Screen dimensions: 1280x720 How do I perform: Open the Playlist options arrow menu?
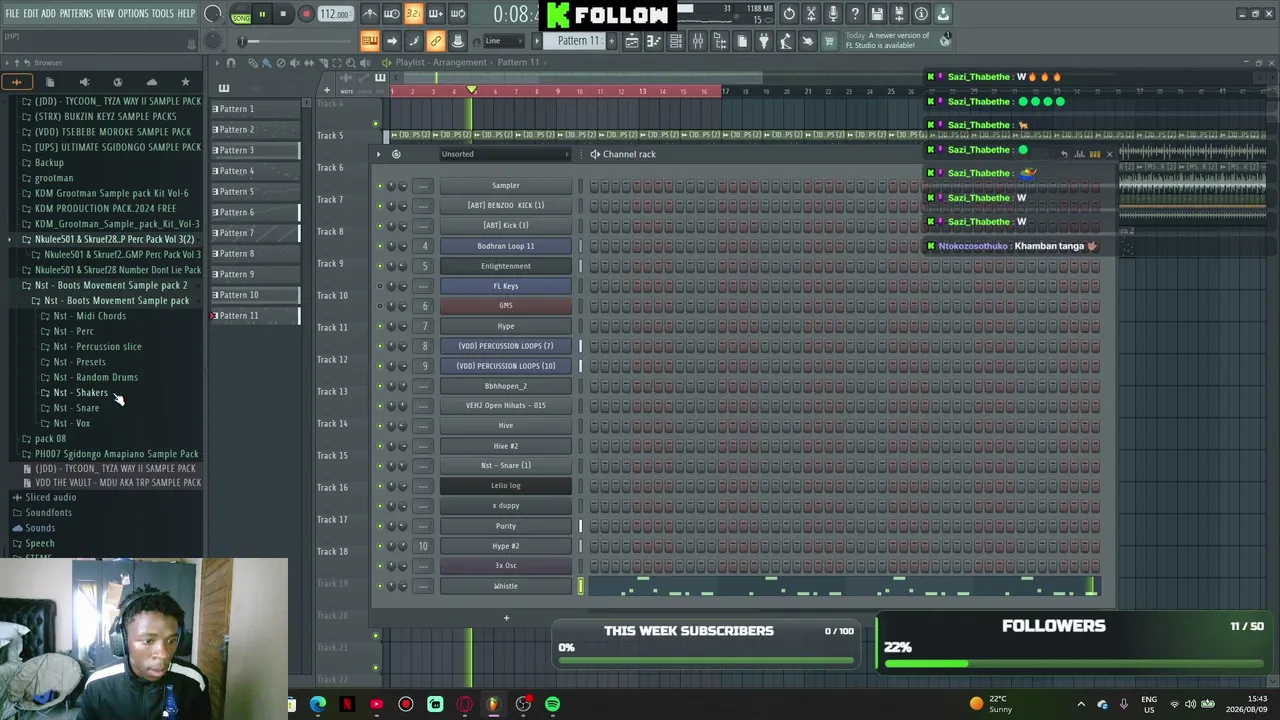point(217,62)
